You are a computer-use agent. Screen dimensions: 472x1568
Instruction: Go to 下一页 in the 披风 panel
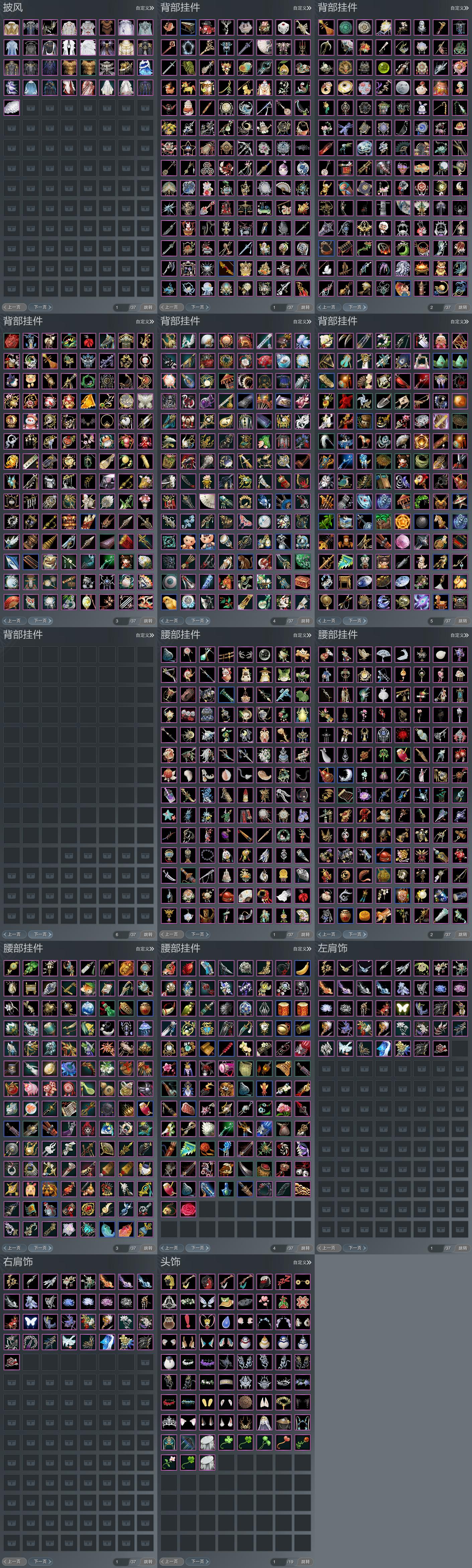pos(40,307)
